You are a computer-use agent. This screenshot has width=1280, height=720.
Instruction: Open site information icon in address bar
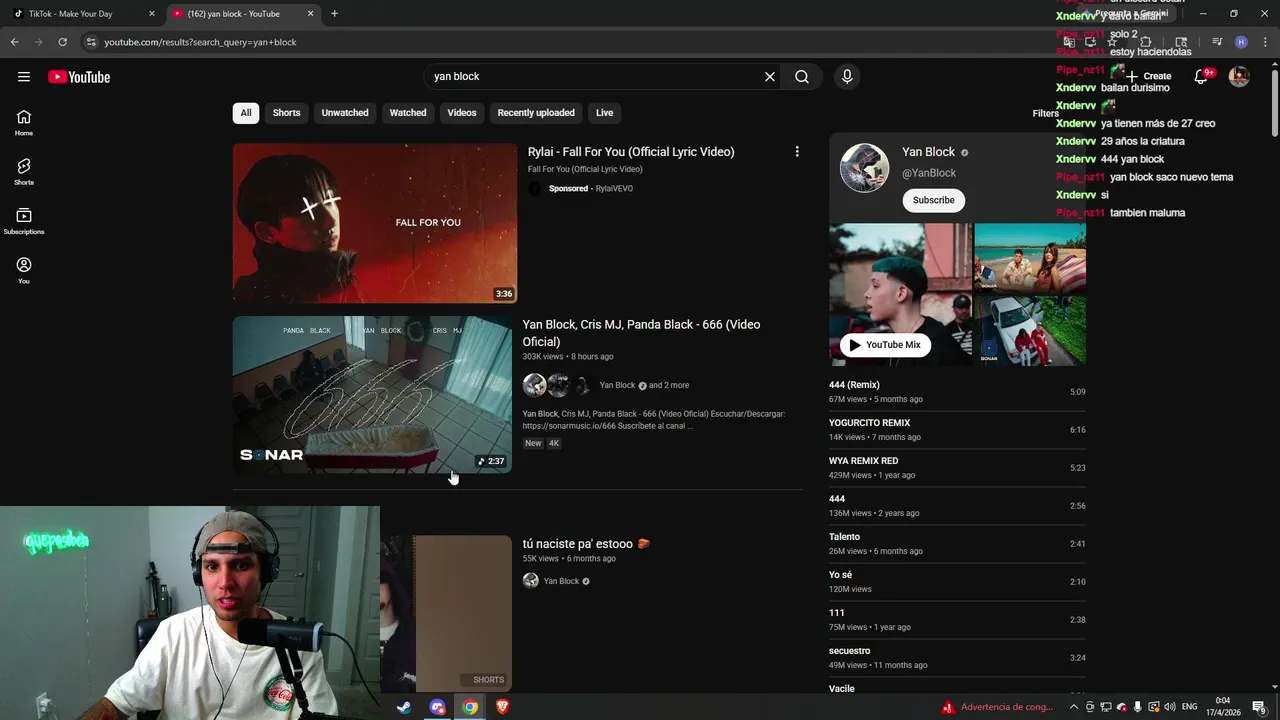coord(91,42)
